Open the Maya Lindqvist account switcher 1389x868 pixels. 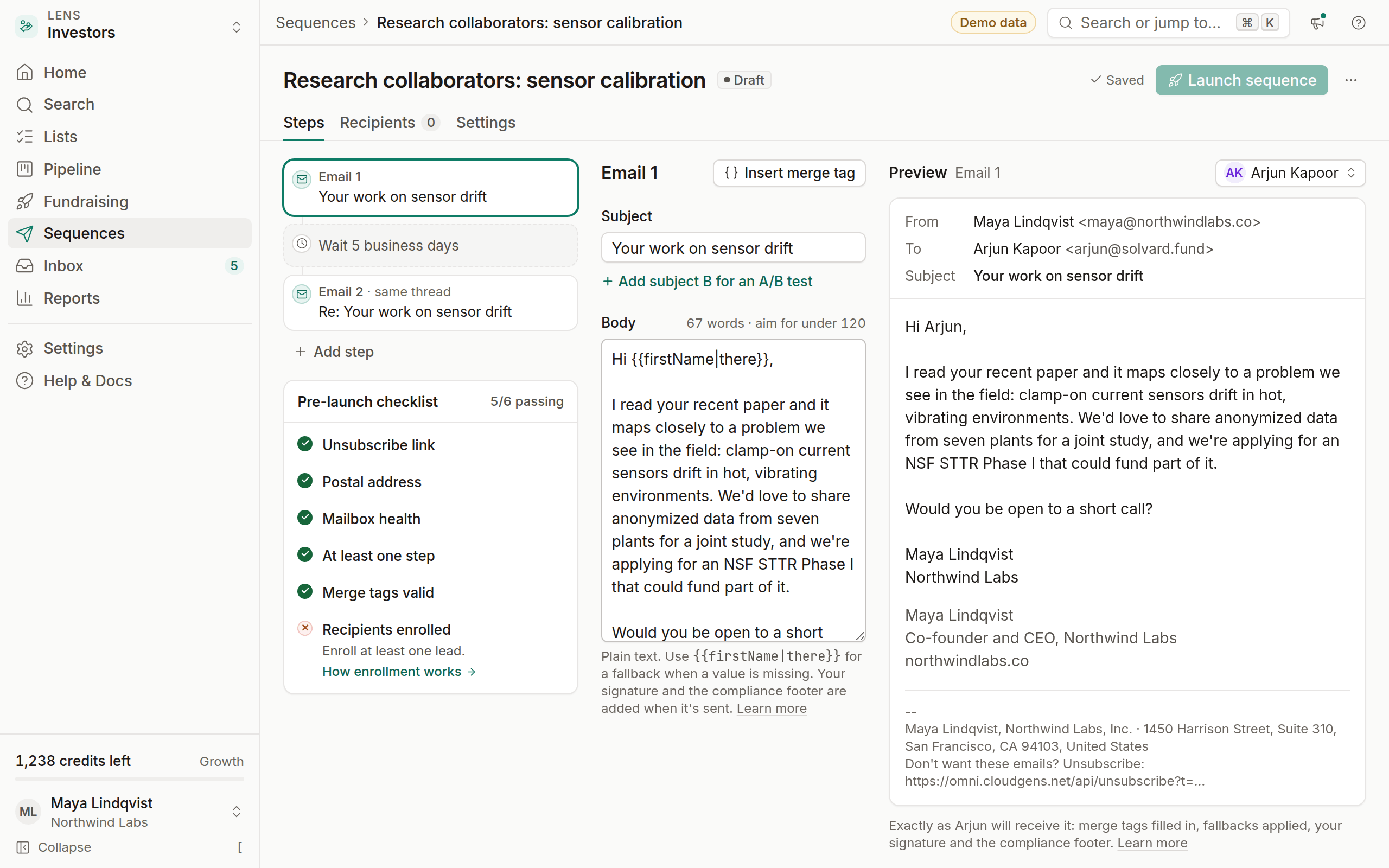pyautogui.click(x=130, y=812)
